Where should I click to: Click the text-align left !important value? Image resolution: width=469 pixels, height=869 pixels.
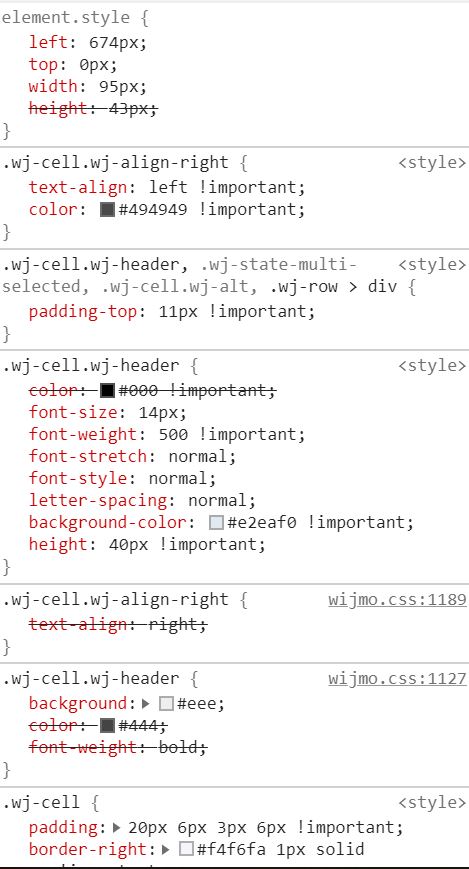(x=227, y=187)
